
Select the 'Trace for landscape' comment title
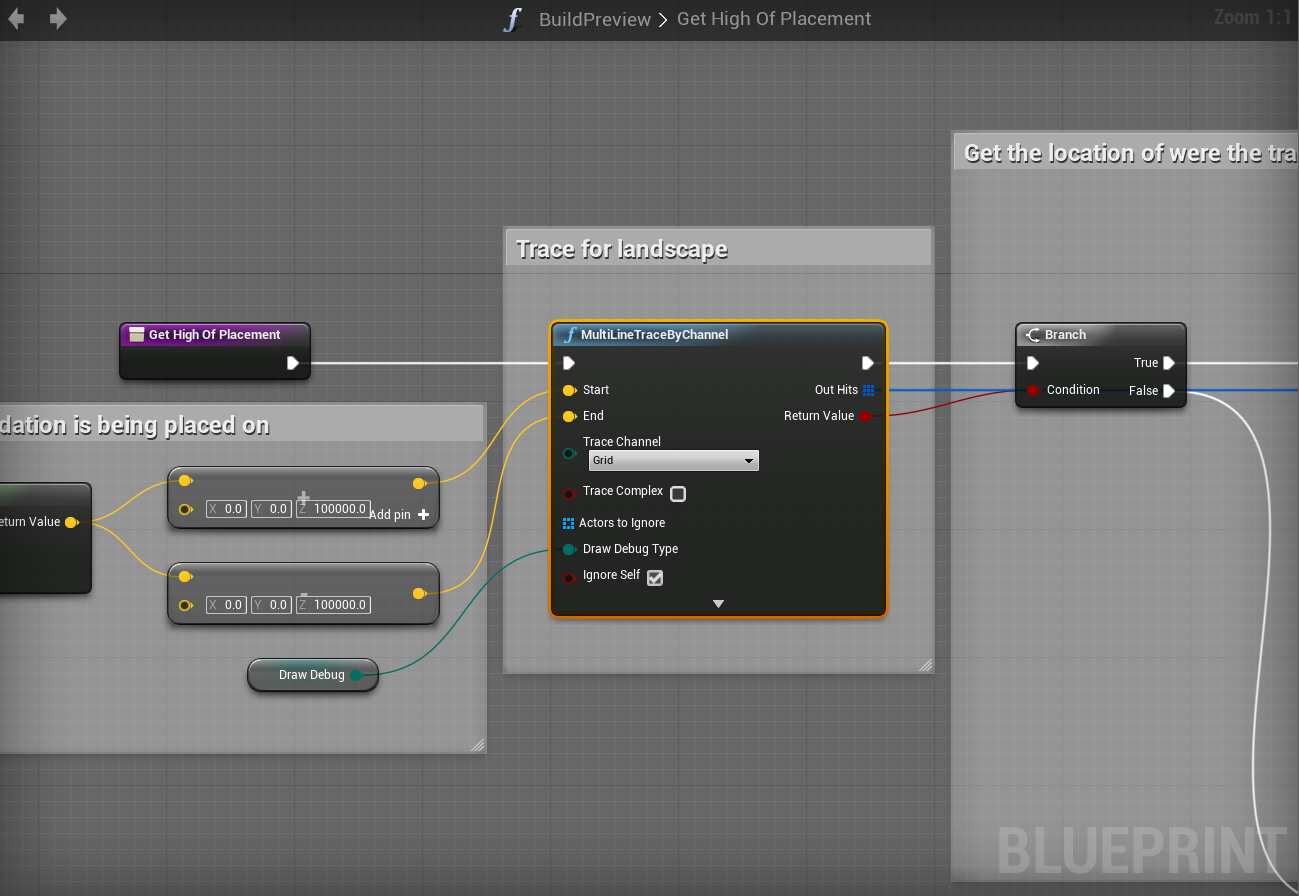pyautogui.click(x=621, y=249)
